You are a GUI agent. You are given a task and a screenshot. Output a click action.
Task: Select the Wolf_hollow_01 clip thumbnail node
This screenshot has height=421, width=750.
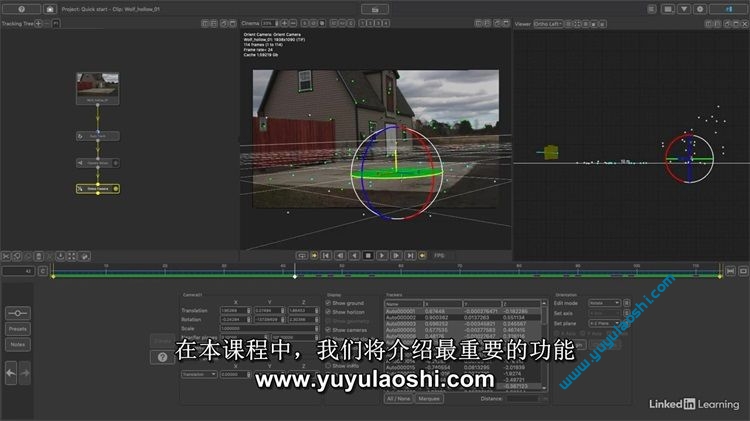(x=98, y=89)
